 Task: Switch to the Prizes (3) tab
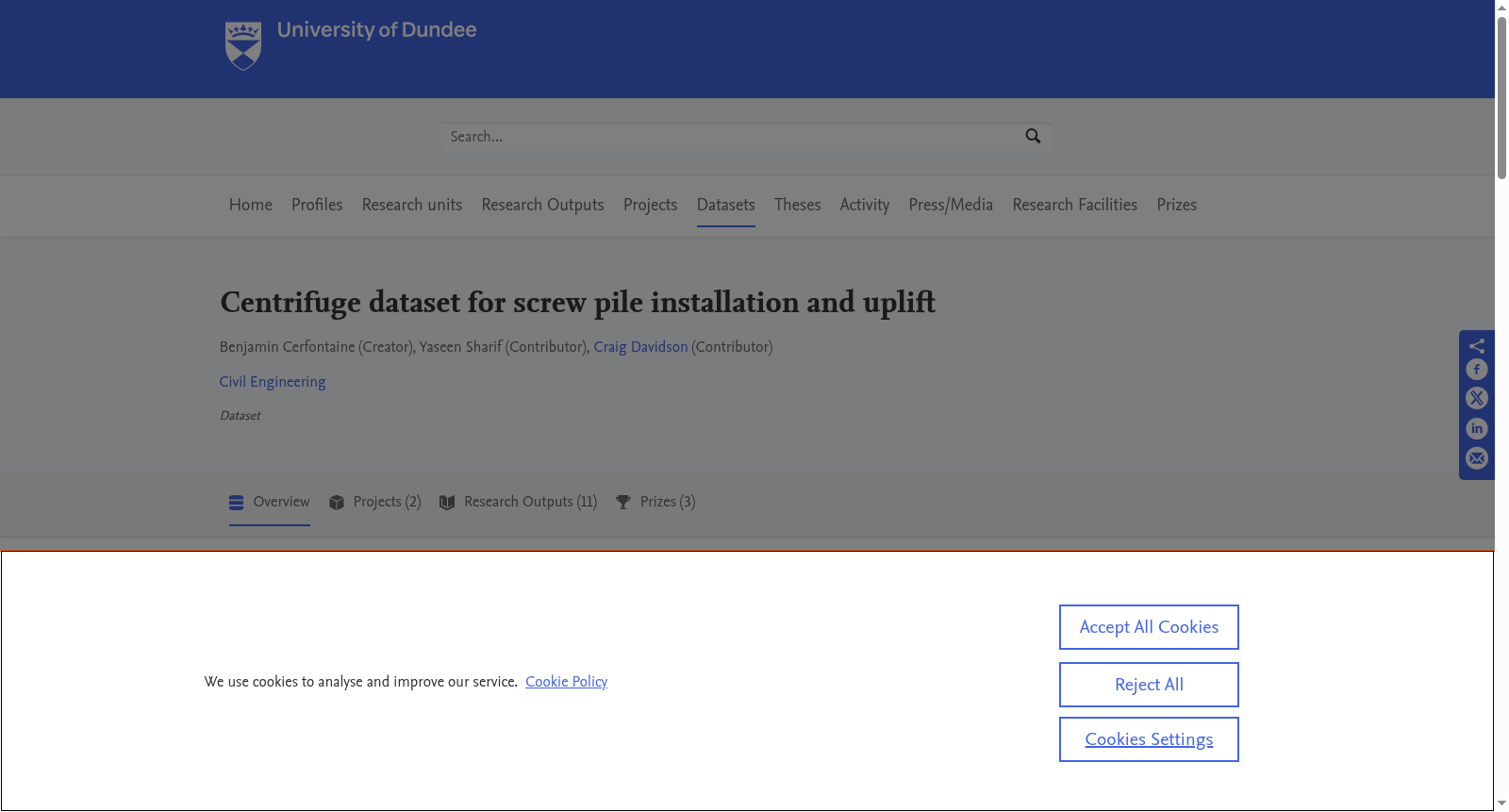(x=655, y=503)
